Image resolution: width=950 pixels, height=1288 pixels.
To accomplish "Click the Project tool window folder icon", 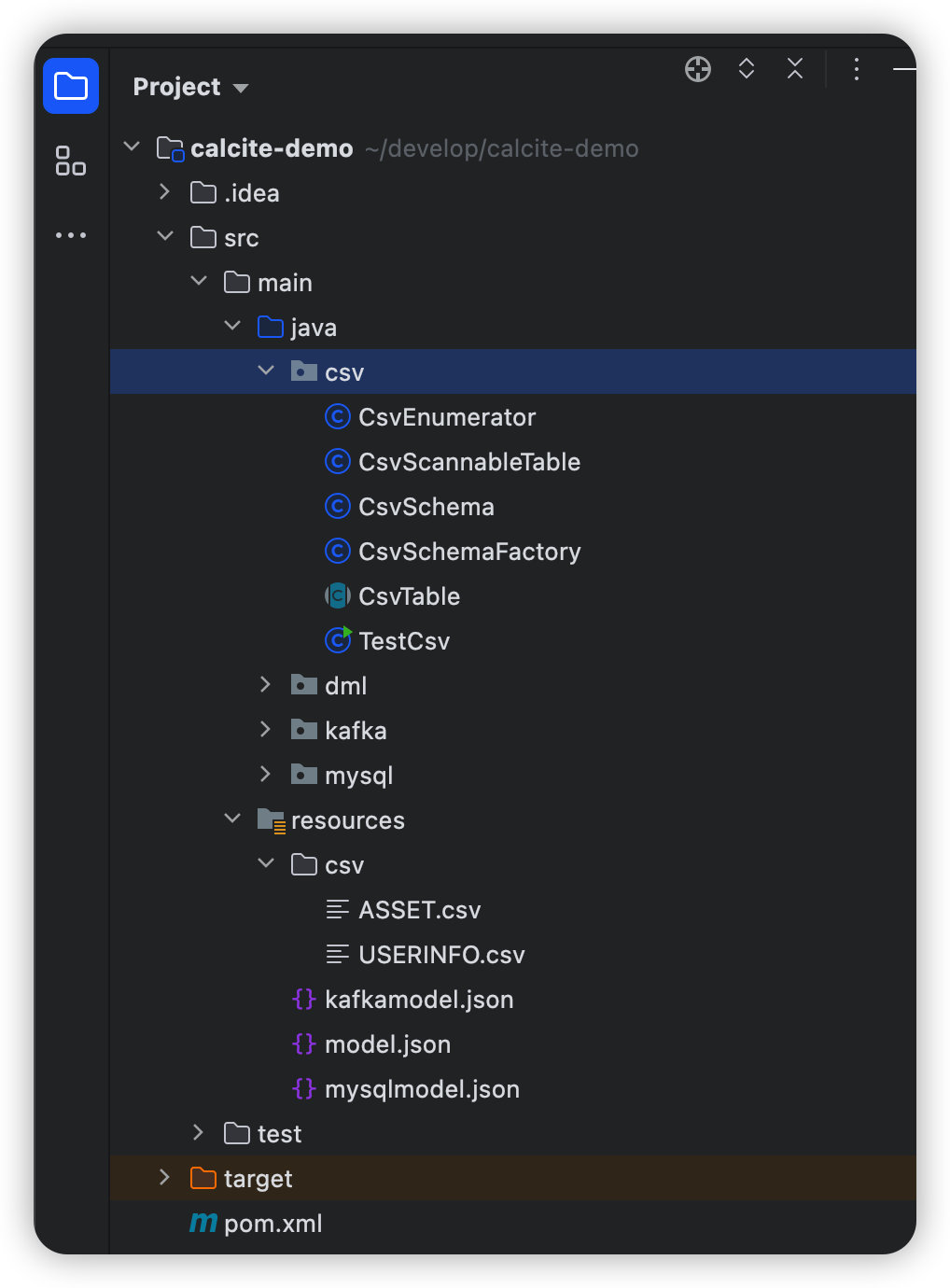I will (x=71, y=87).
